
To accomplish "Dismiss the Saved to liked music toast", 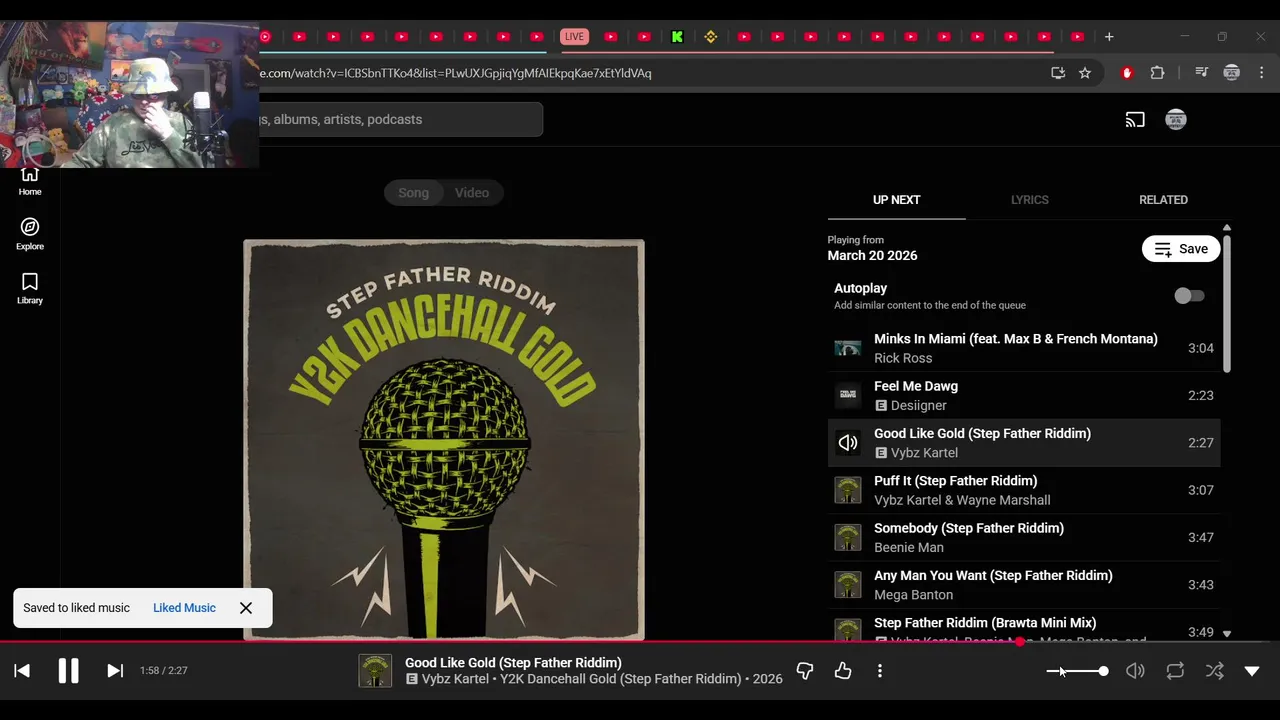I will 246,608.
